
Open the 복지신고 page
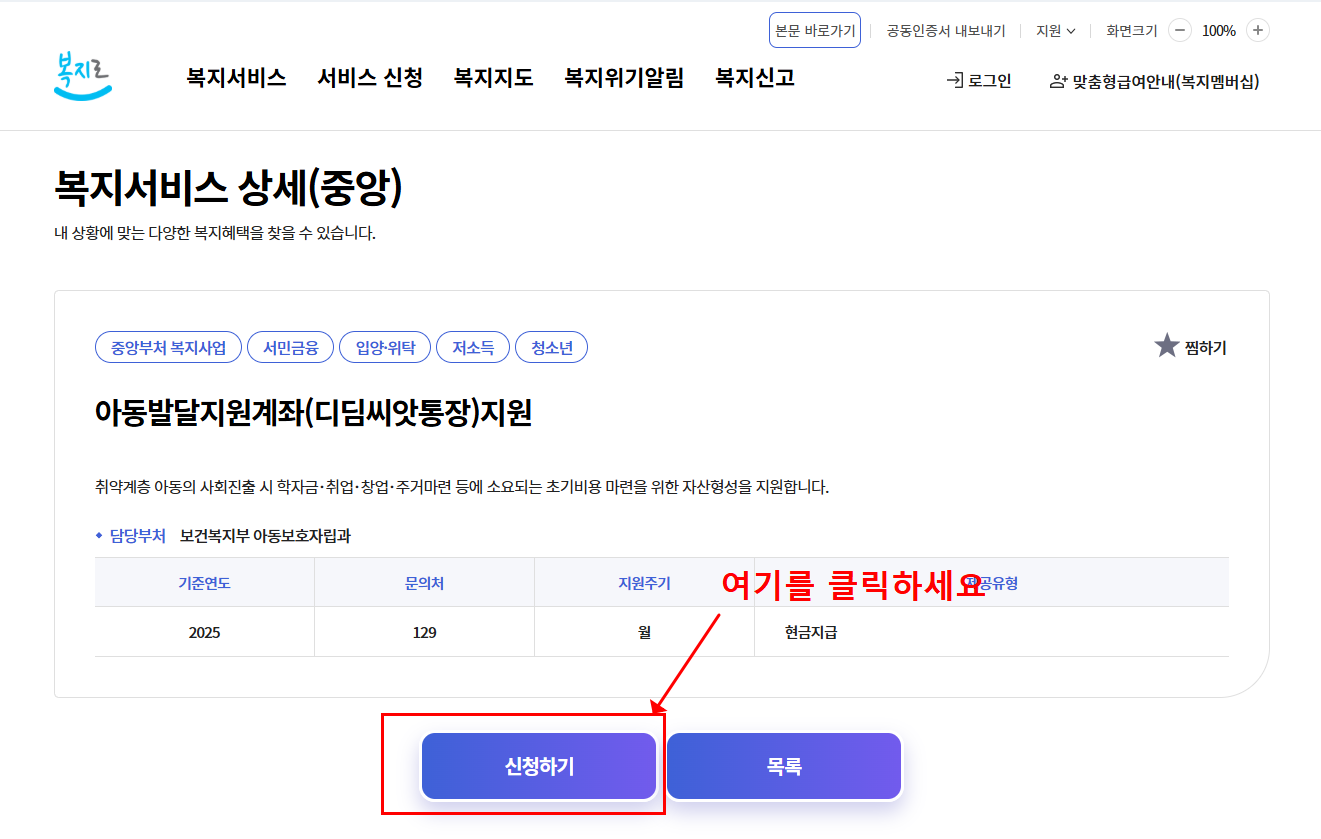(753, 77)
